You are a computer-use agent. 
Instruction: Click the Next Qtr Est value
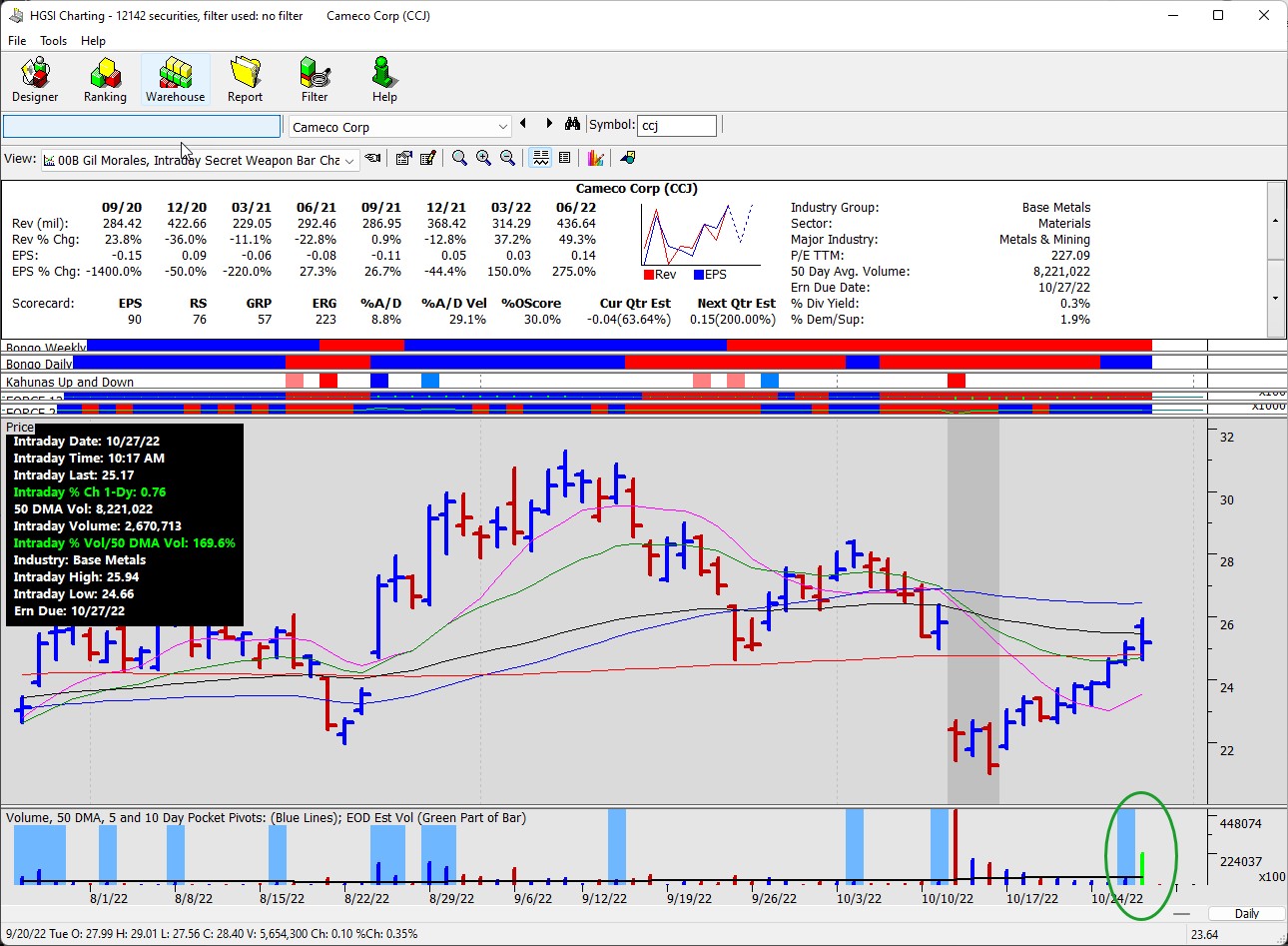point(733,320)
